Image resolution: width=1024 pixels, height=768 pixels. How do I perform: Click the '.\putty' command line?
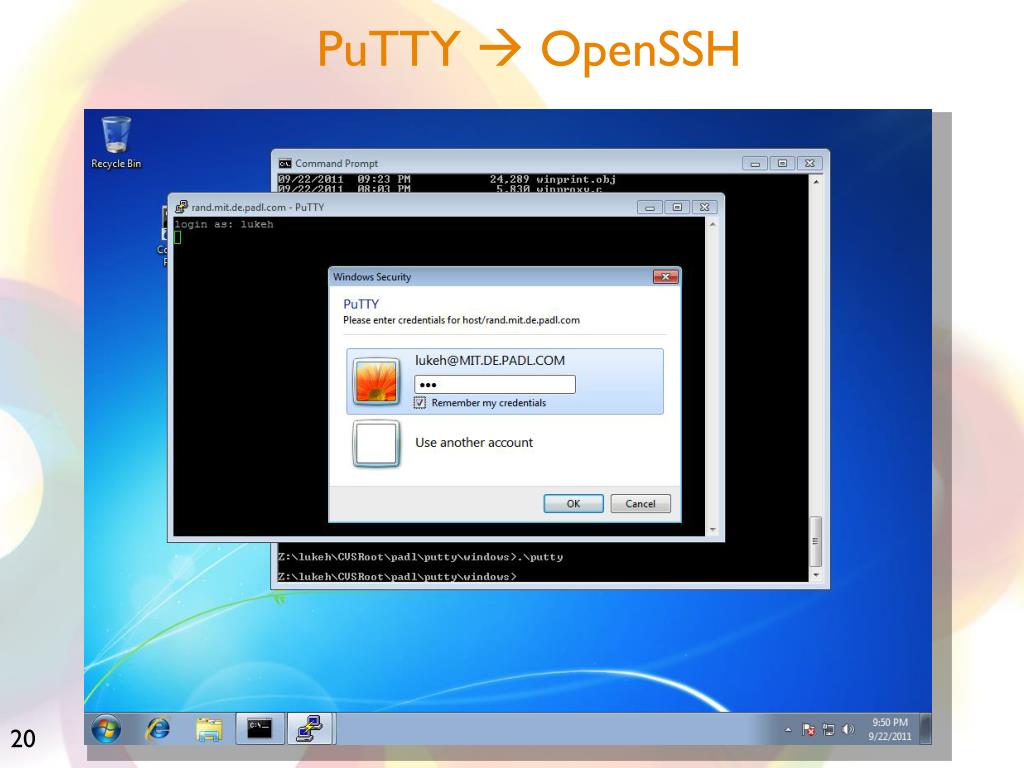420,557
